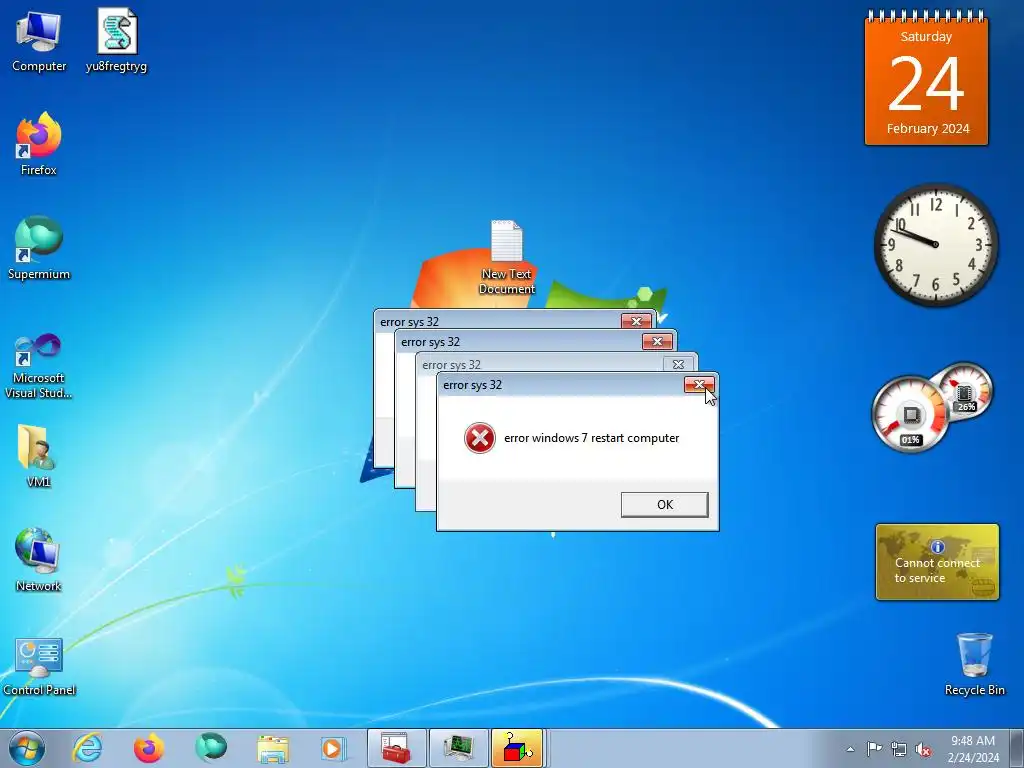Launch Supermium from the taskbar
The width and height of the screenshot is (1024, 768).
(x=211, y=748)
